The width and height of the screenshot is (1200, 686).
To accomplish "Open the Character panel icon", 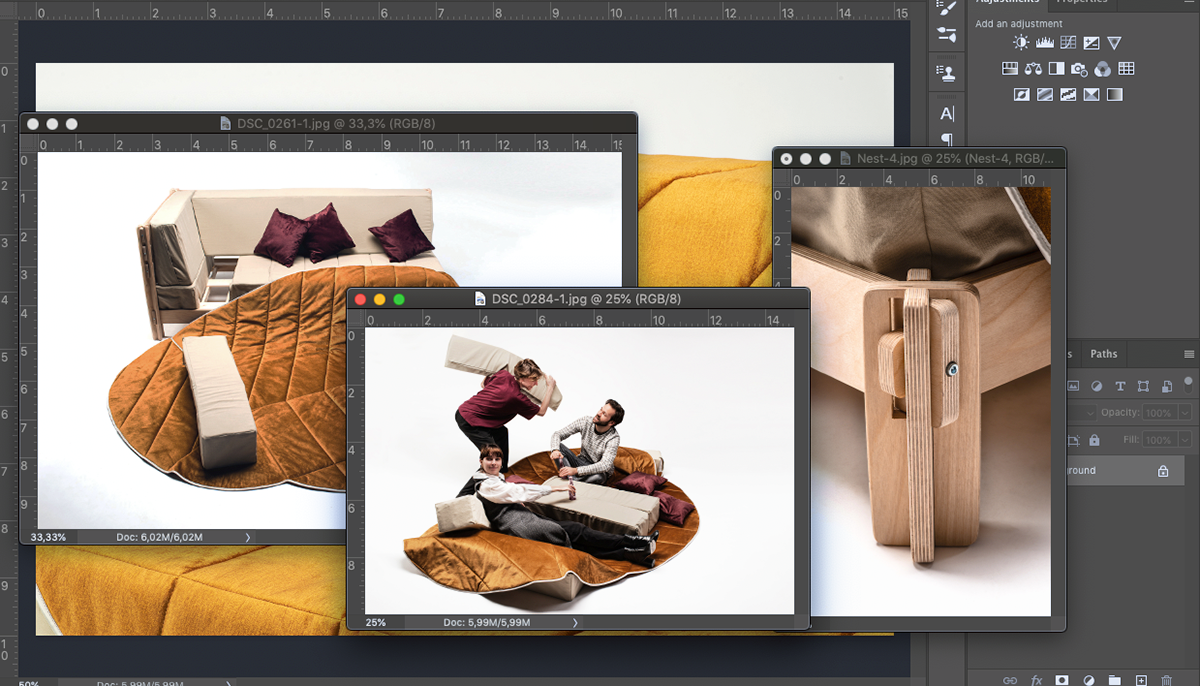I will 947,114.
